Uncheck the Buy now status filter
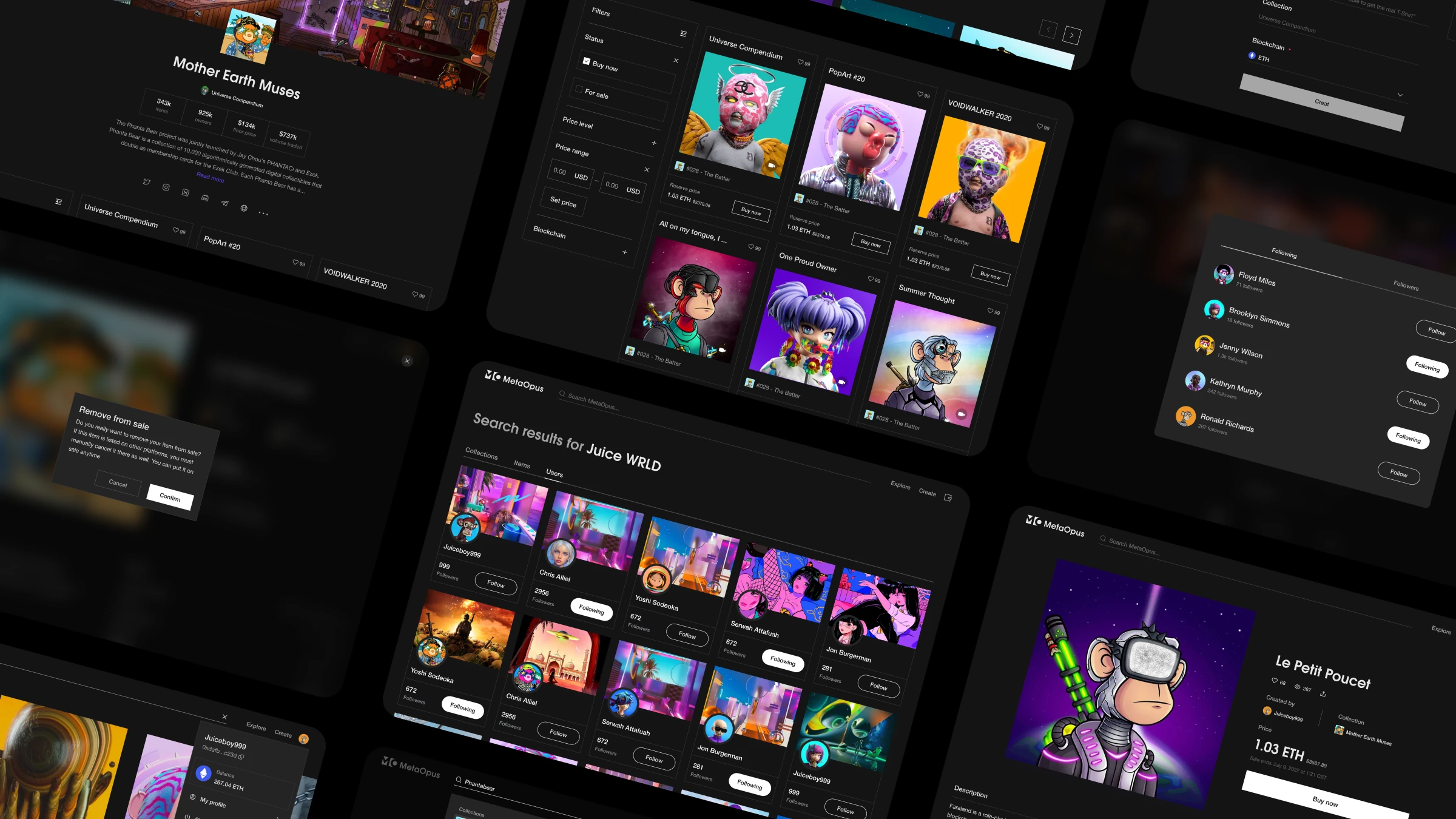Image resolution: width=1456 pixels, height=819 pixels. [586, 61]
